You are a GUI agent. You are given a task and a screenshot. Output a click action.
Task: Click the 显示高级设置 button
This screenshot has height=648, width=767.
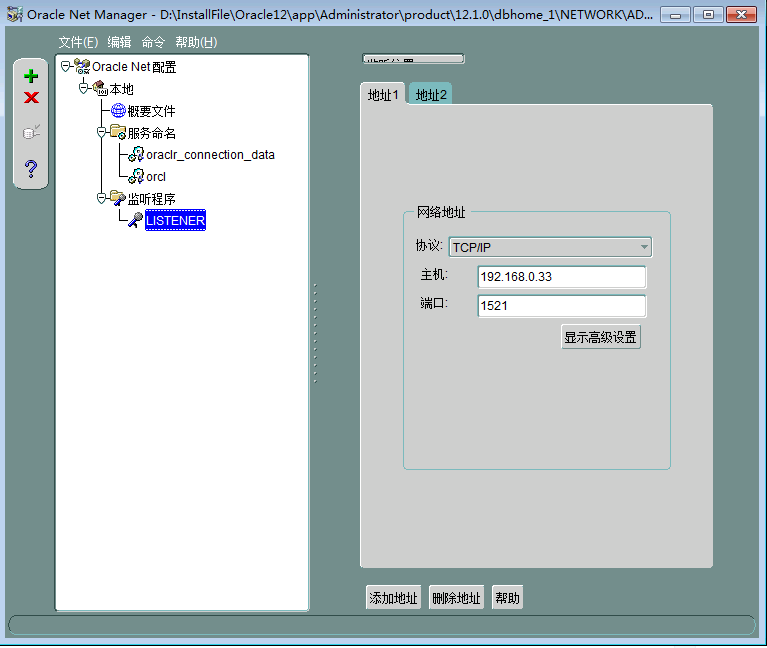[x=601, y=337]
